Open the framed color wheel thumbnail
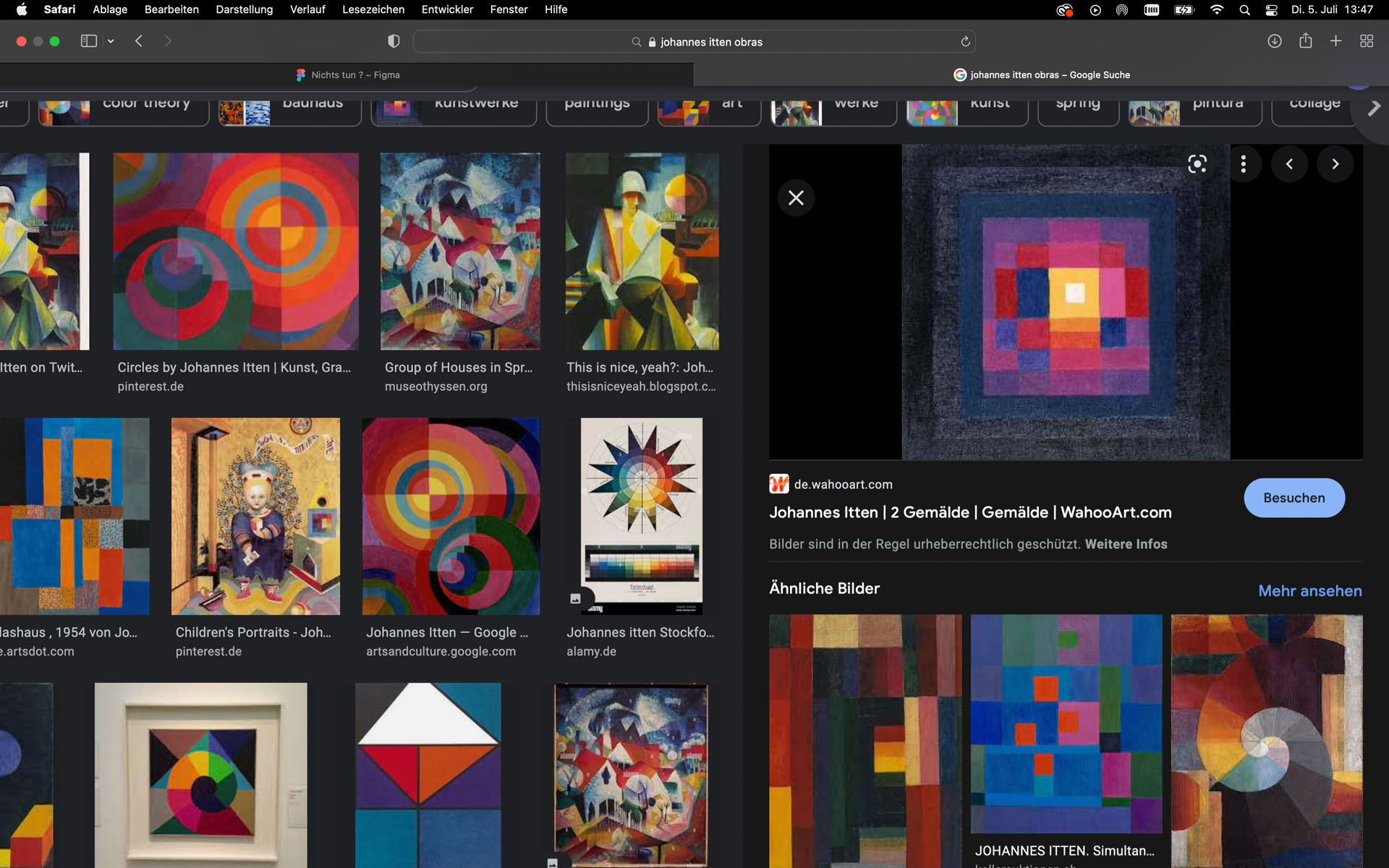The image size is (1389, 868). click(x=200, y=775)
